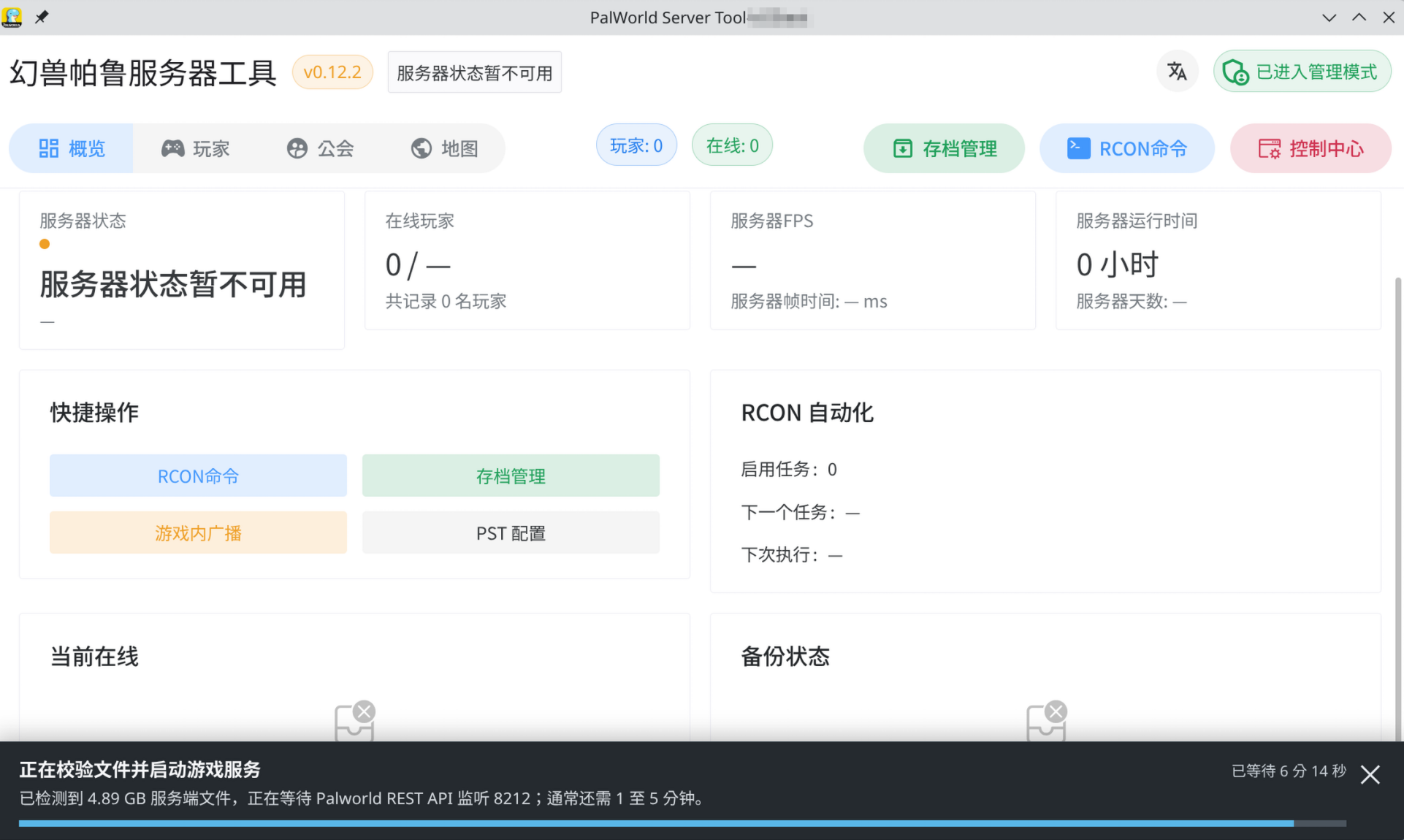Click the 游戏内广播 quick action button
The width and height of the screenshot is (1404, 840).
tap(198, 532)
